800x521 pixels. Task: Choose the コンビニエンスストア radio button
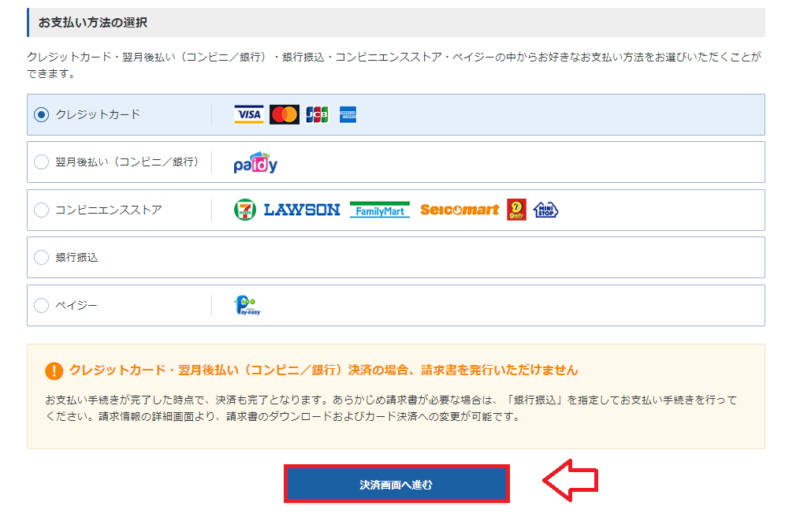coord(41,210)
